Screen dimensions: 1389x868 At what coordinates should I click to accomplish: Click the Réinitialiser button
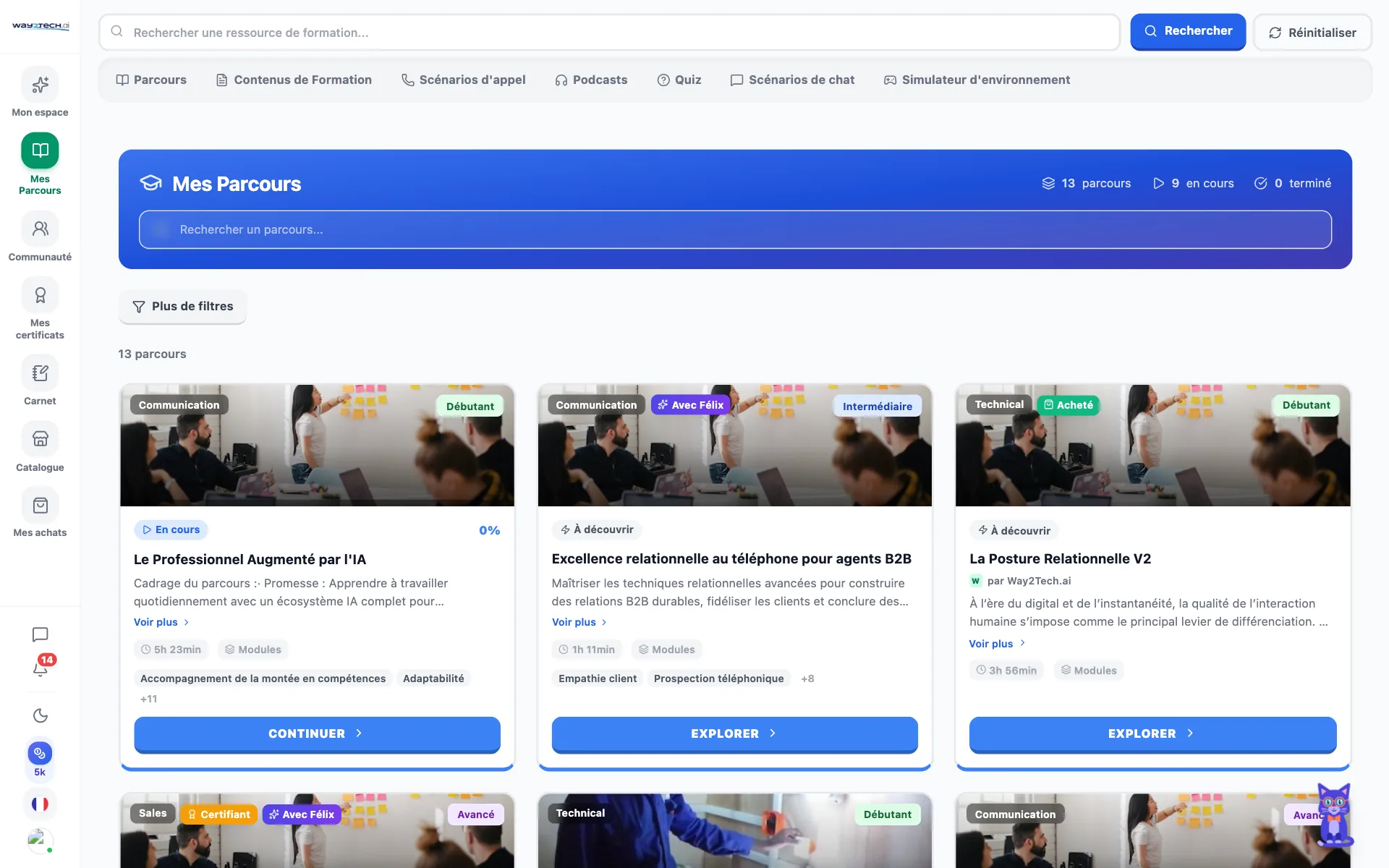point(1312,33)
